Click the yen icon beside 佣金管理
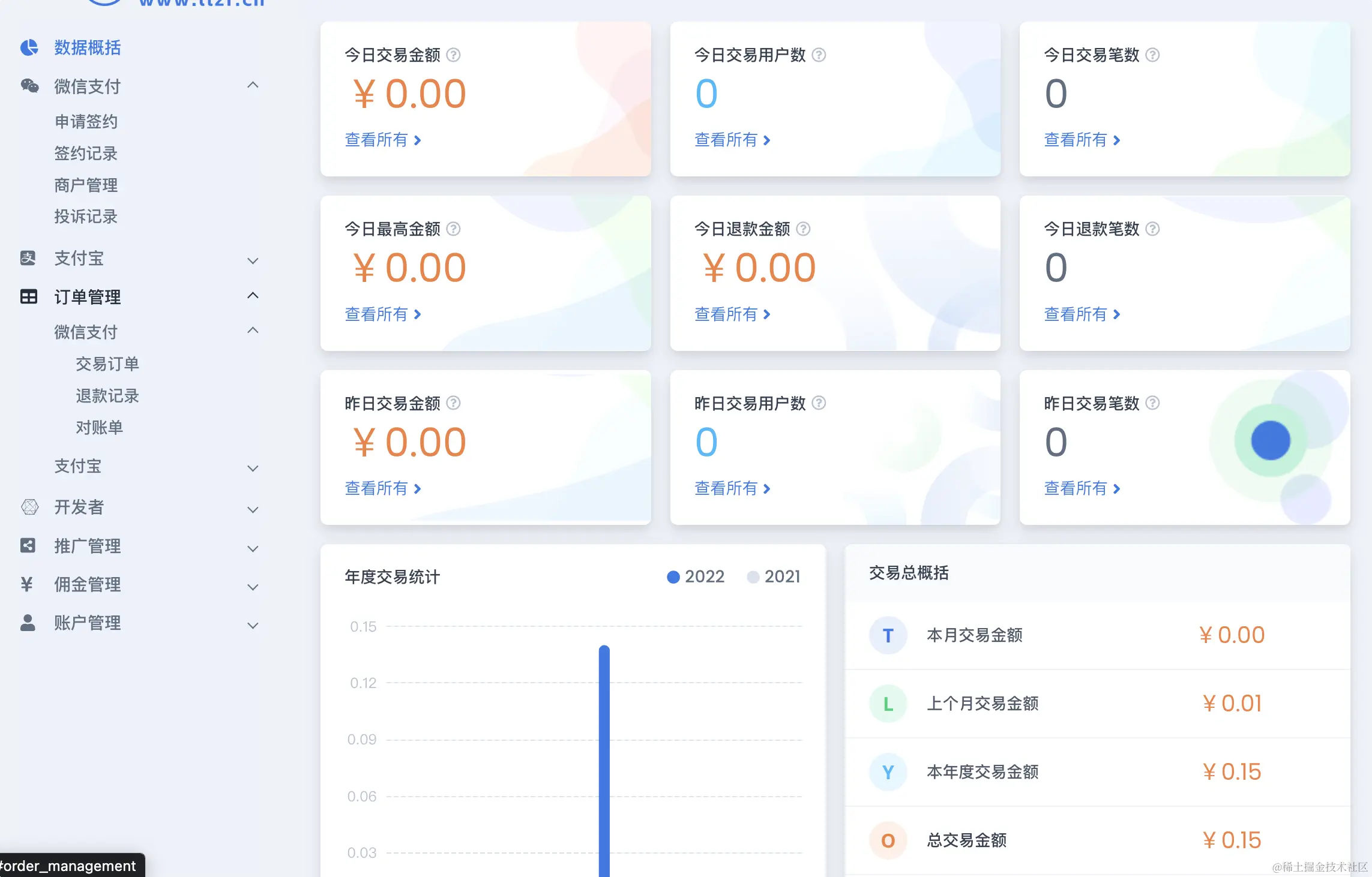 [26, 584]
